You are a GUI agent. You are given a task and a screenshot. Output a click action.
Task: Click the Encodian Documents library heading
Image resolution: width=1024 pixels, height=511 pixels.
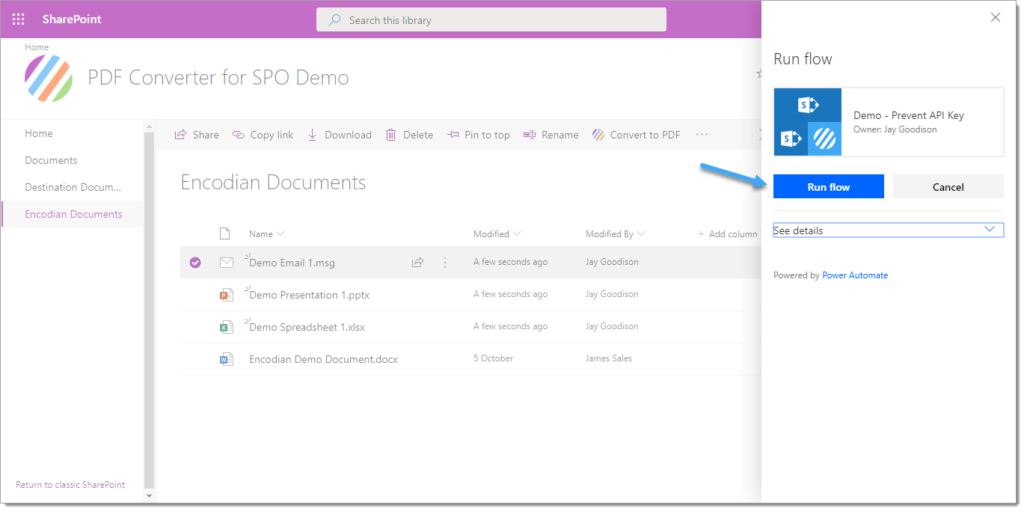coord(273,182)
